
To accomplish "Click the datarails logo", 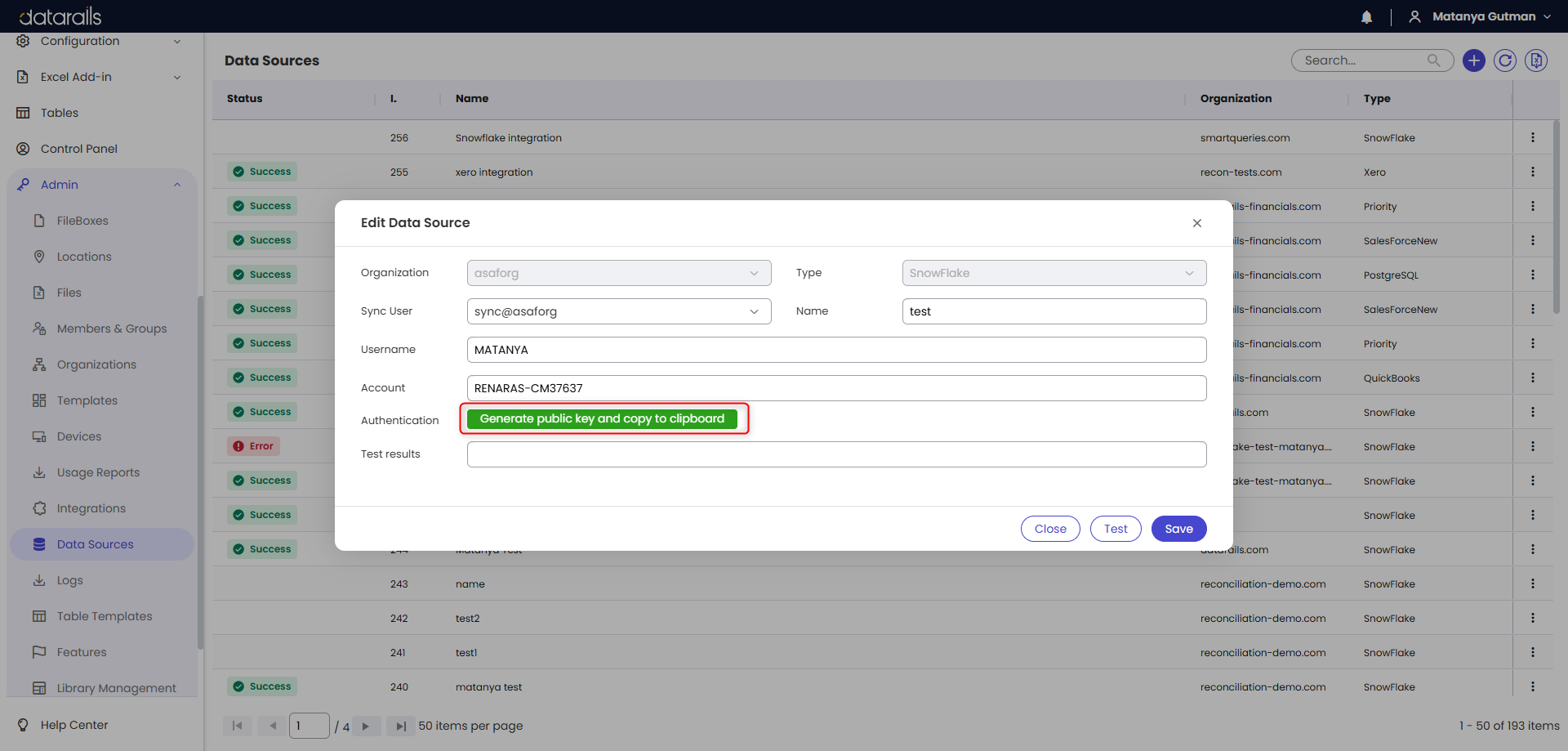I will click(x=60, y=16).
